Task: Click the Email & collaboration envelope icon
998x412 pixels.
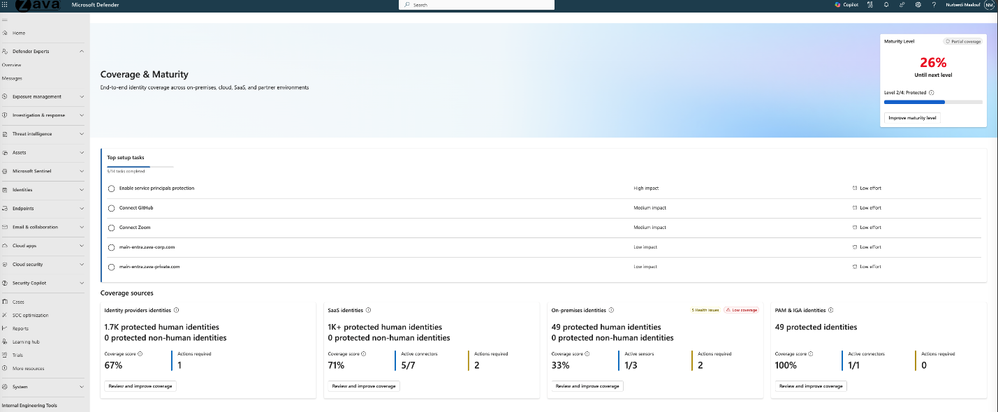Action: tap(5, 227)
